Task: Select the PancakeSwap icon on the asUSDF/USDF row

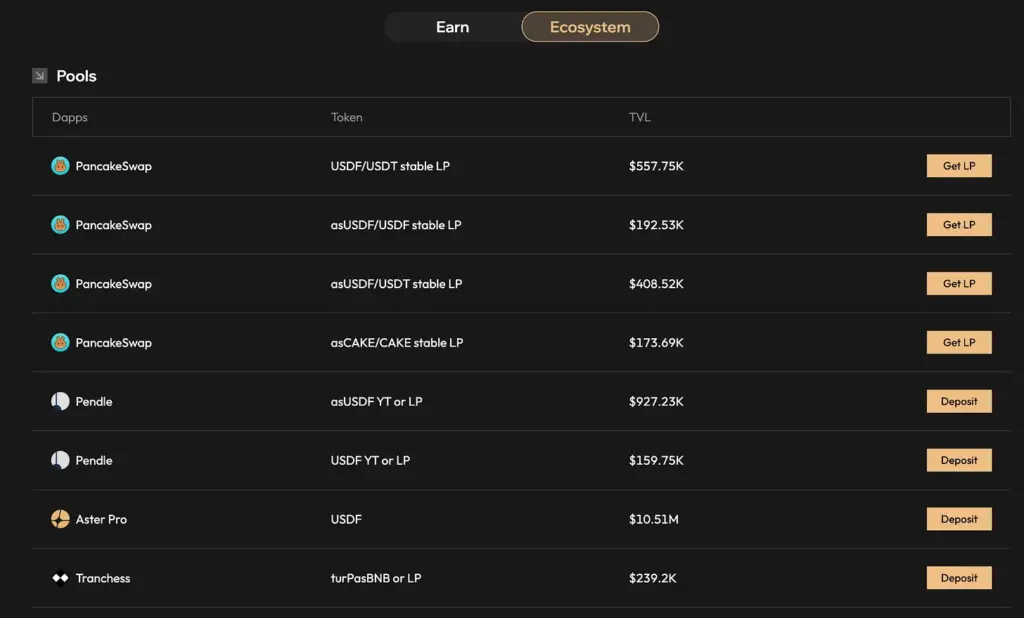Action: [x=60, y=225]
